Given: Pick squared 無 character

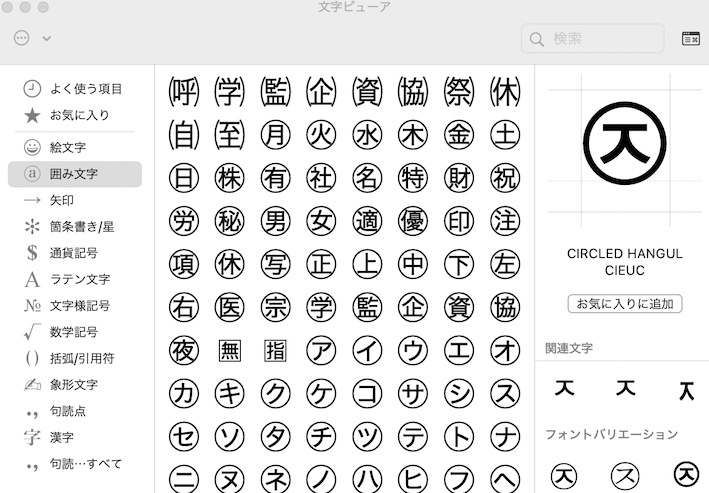Looking at the screenshot, I should point(229,351).
